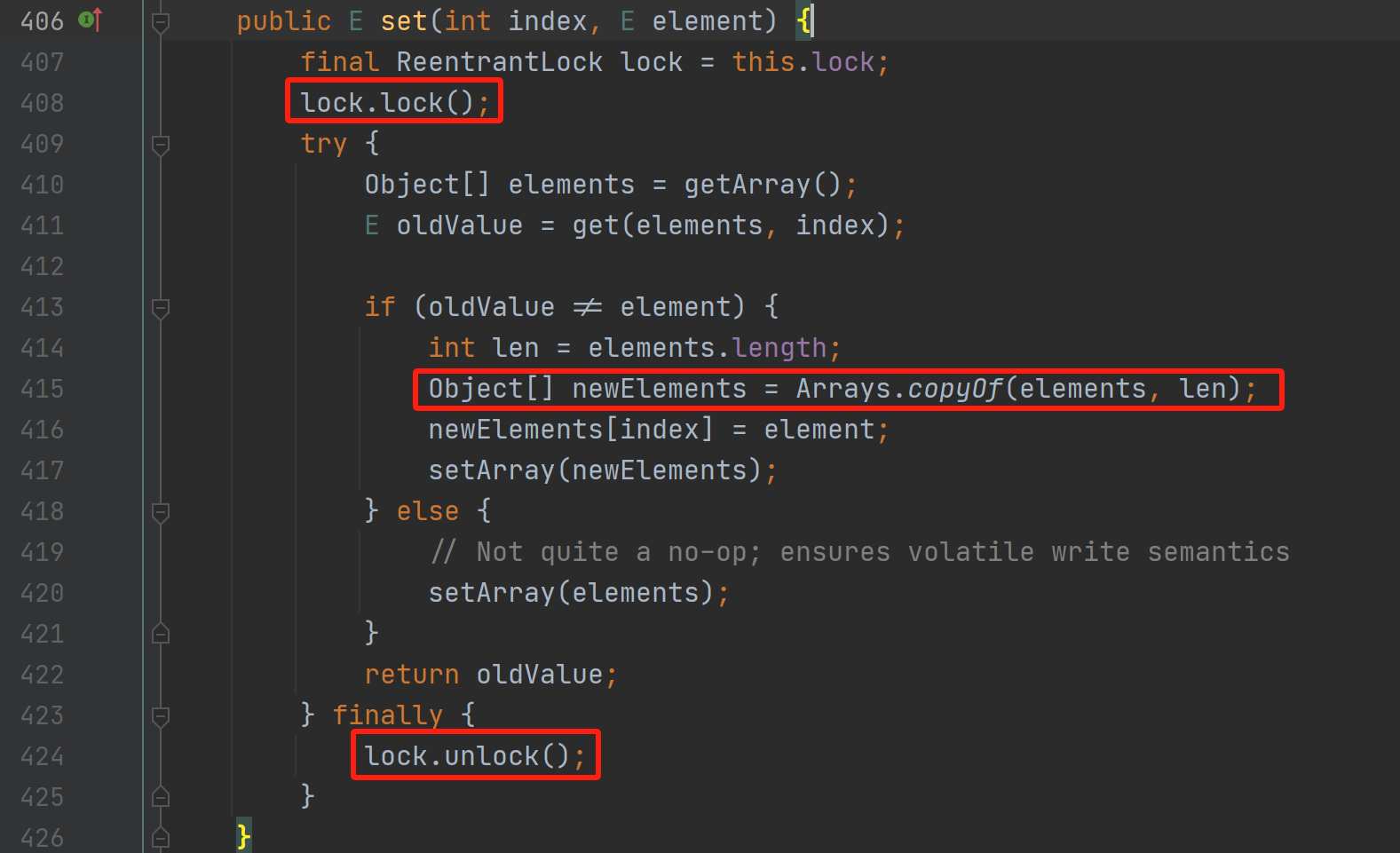Screen dimensions: 1400x853
Task: Click the 'setArray(elements)' call on line 420
Action: pos(571,593)
